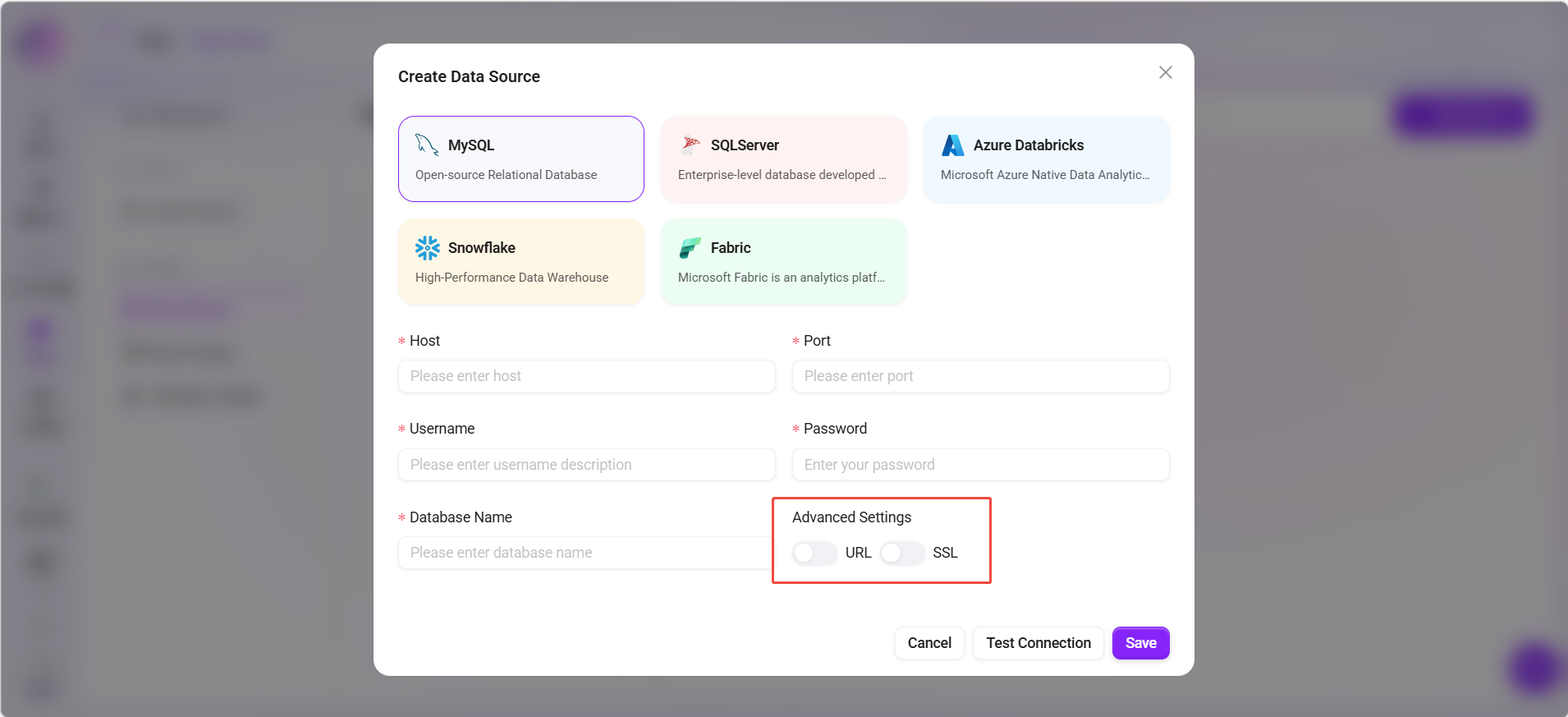Viewport: 1568px width, 717px height.
Task: Close the Create Data Source dialog
Action: pyautogui.click(x=1165, y=72)
